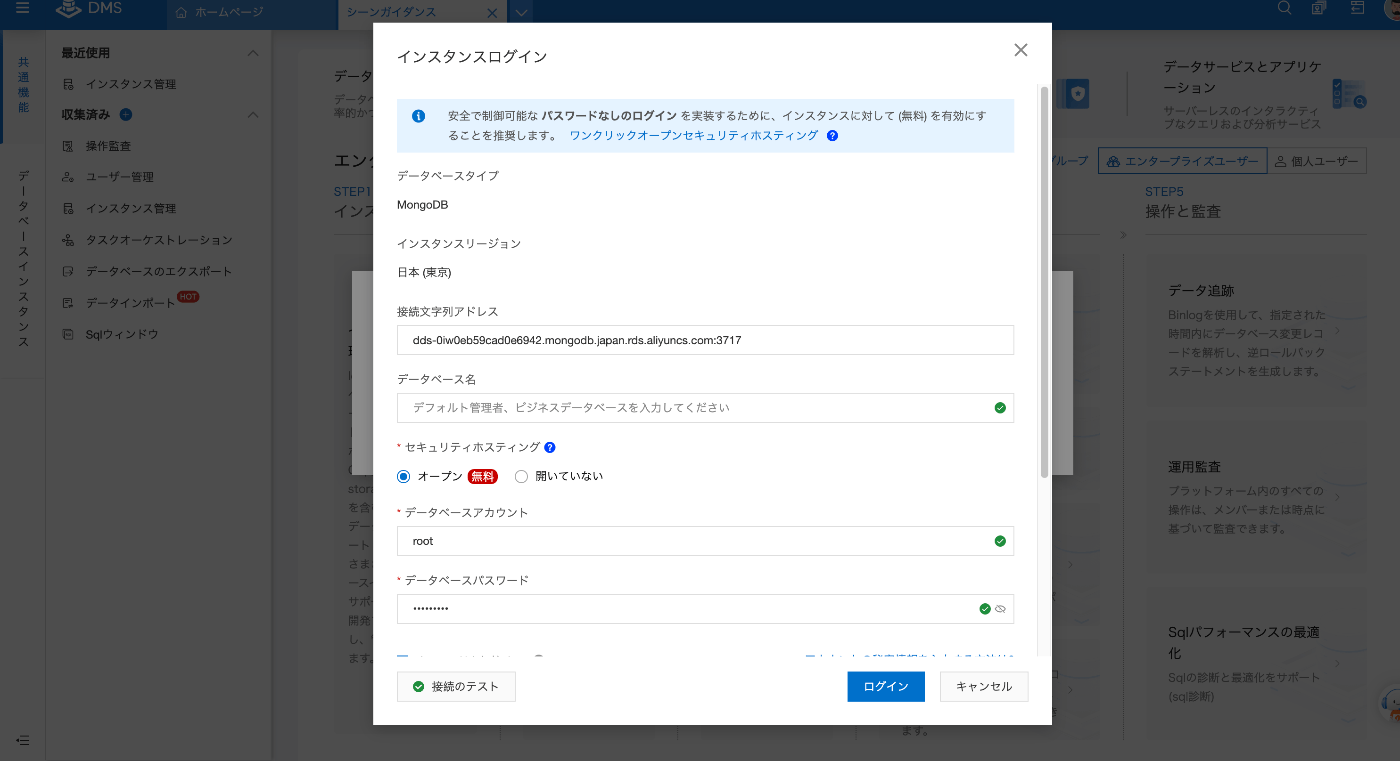Open the hamburger menu at top-left
Viewport: 1400px width, 761px height.
22,9
